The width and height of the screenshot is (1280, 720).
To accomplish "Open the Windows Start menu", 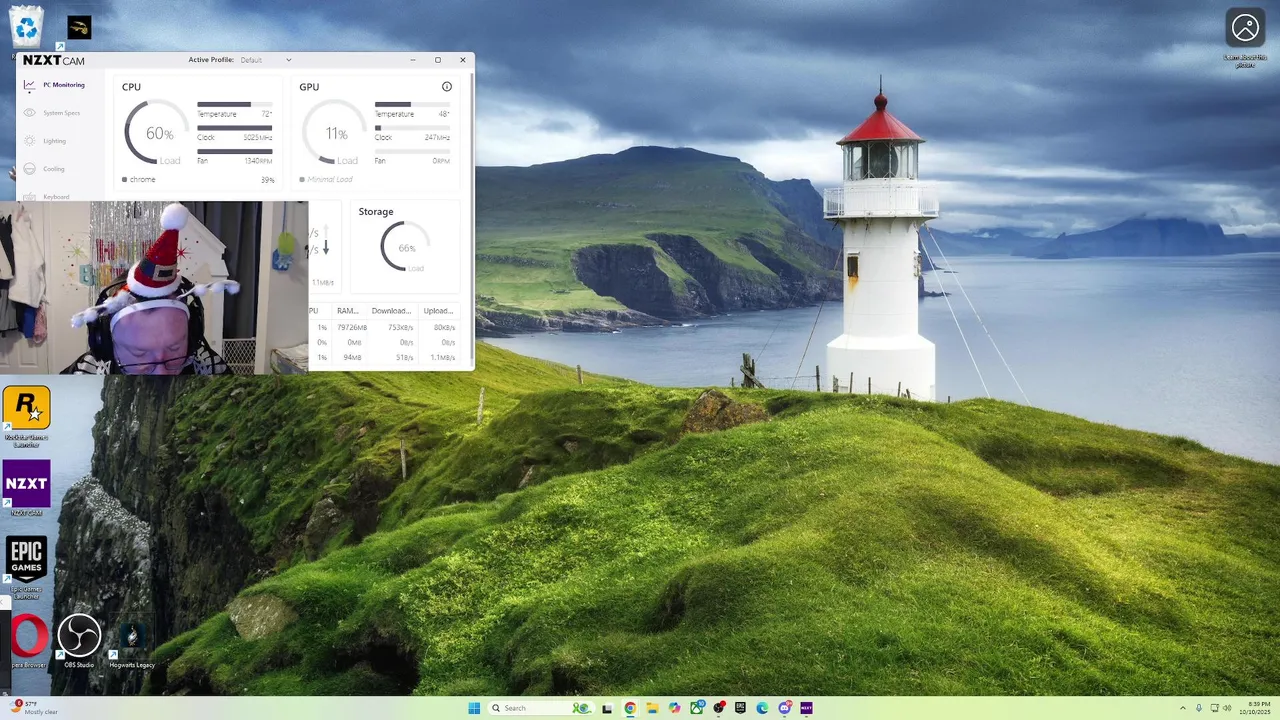I will click(474, 708).
